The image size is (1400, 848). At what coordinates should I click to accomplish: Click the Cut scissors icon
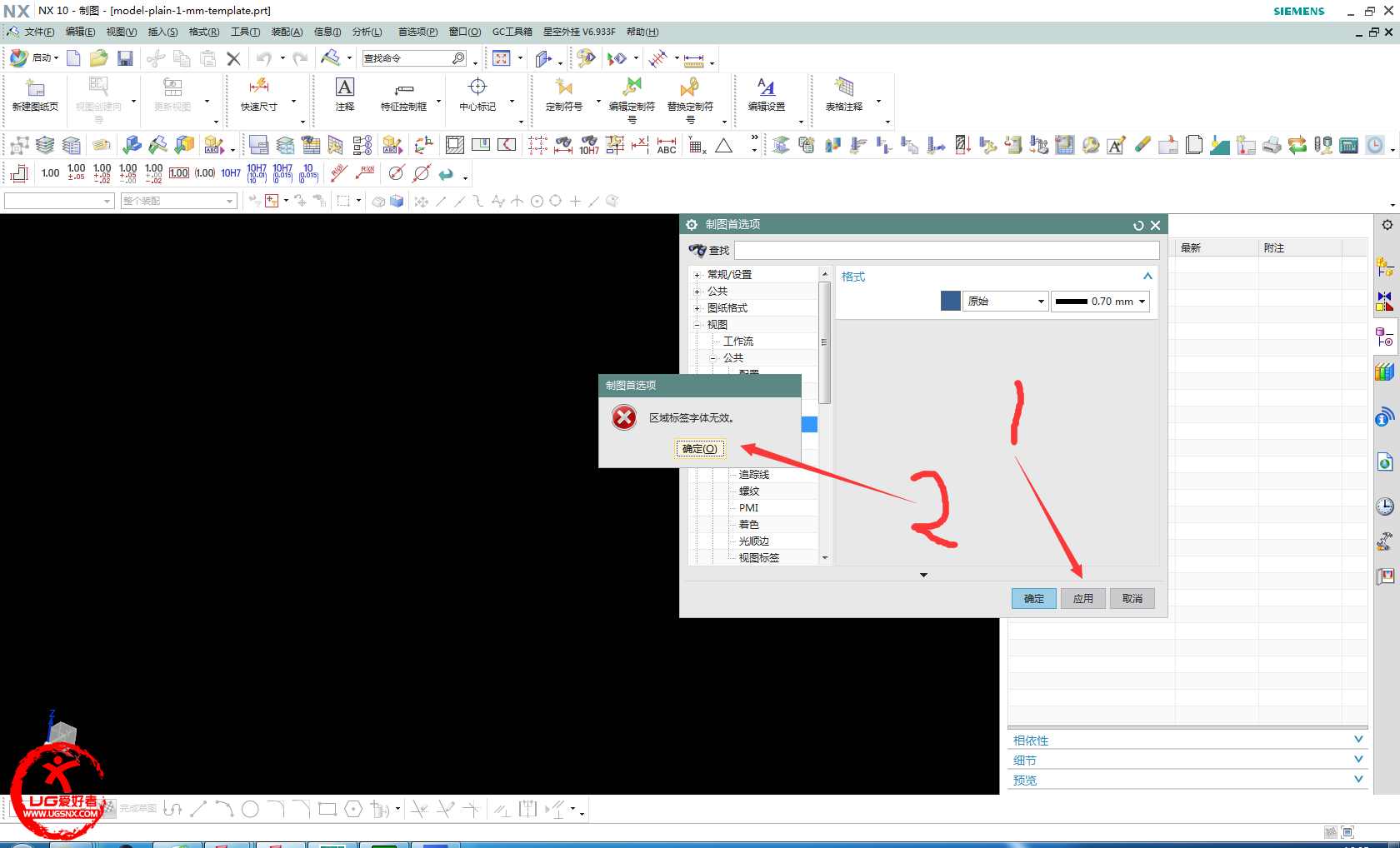coord(156,58)
